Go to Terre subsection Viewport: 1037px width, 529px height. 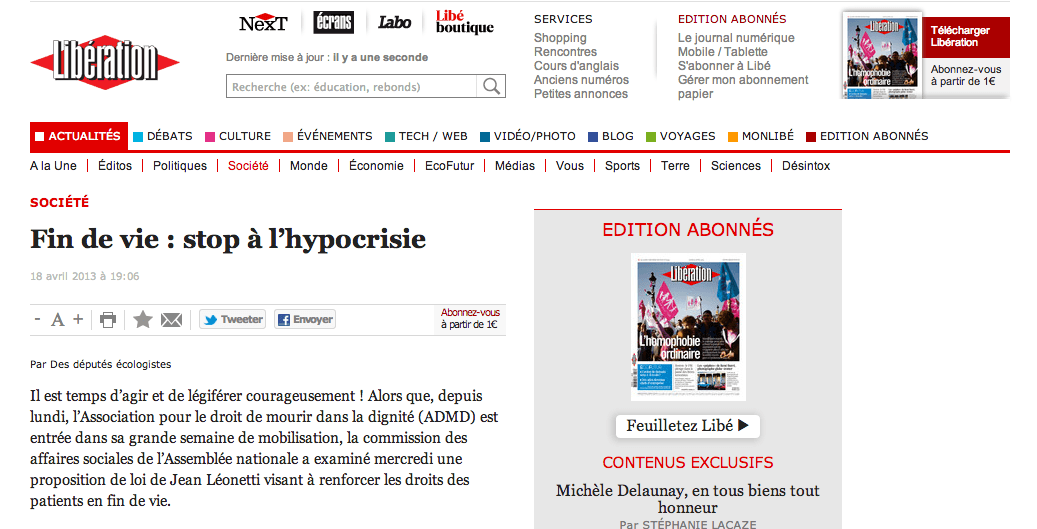click(x=675, y=166)
